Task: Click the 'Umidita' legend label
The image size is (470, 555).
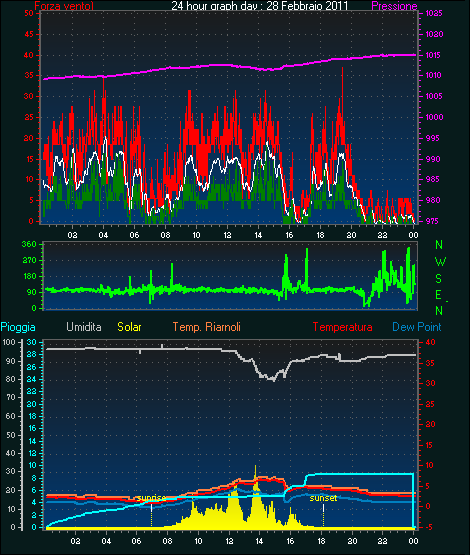Action: coord(84,326)
